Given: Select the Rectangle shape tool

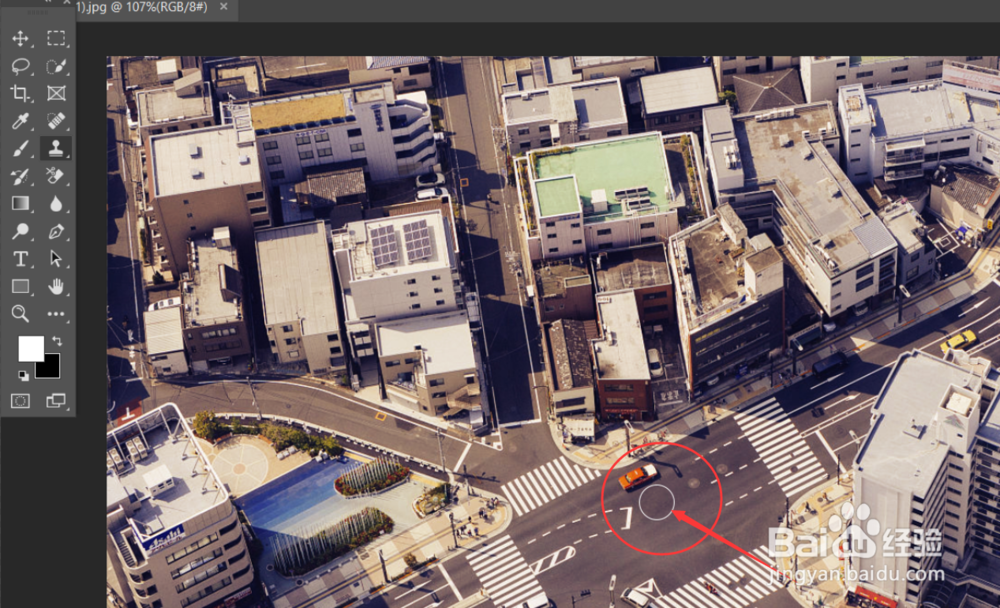Looking at the screenshot, I should point(20,286).
